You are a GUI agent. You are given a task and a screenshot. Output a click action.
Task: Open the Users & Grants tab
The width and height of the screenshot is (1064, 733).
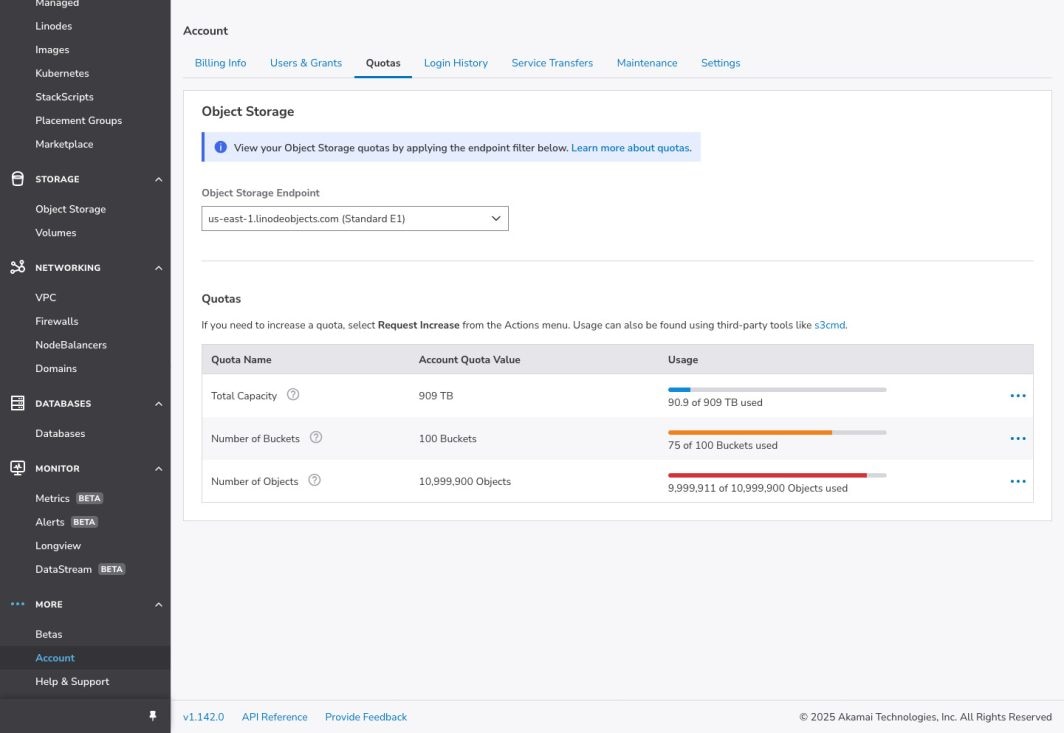coord(305,63)
